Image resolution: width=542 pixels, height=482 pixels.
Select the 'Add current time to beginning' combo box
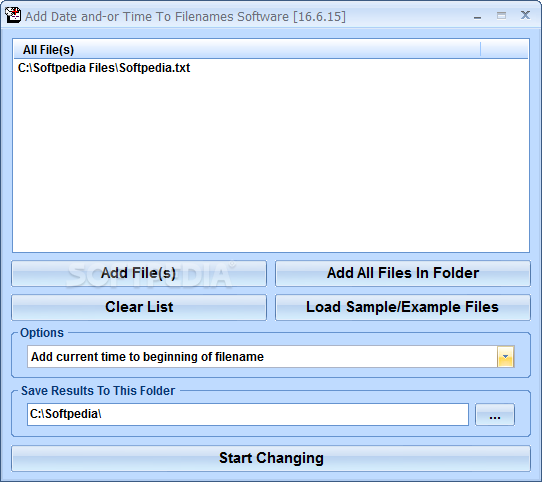271,356
